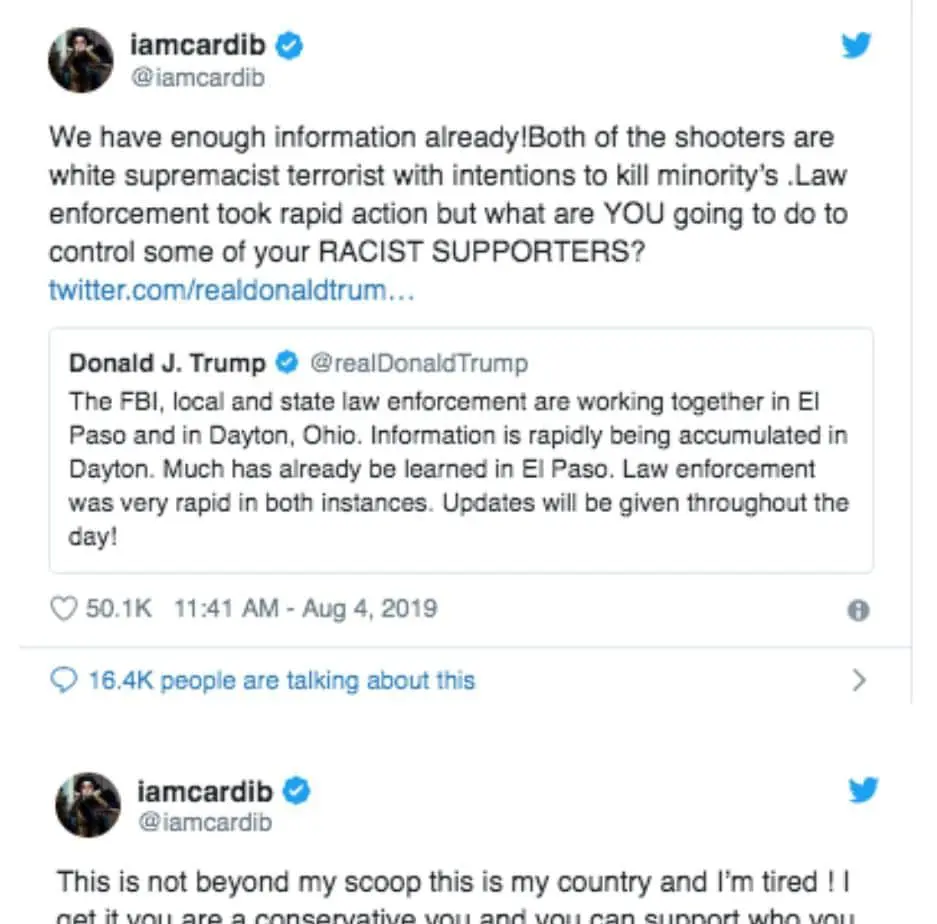937x924 pixels.
Task: Open the twitter.com/realdonaldtrum… link
Action: click(231, 292)
